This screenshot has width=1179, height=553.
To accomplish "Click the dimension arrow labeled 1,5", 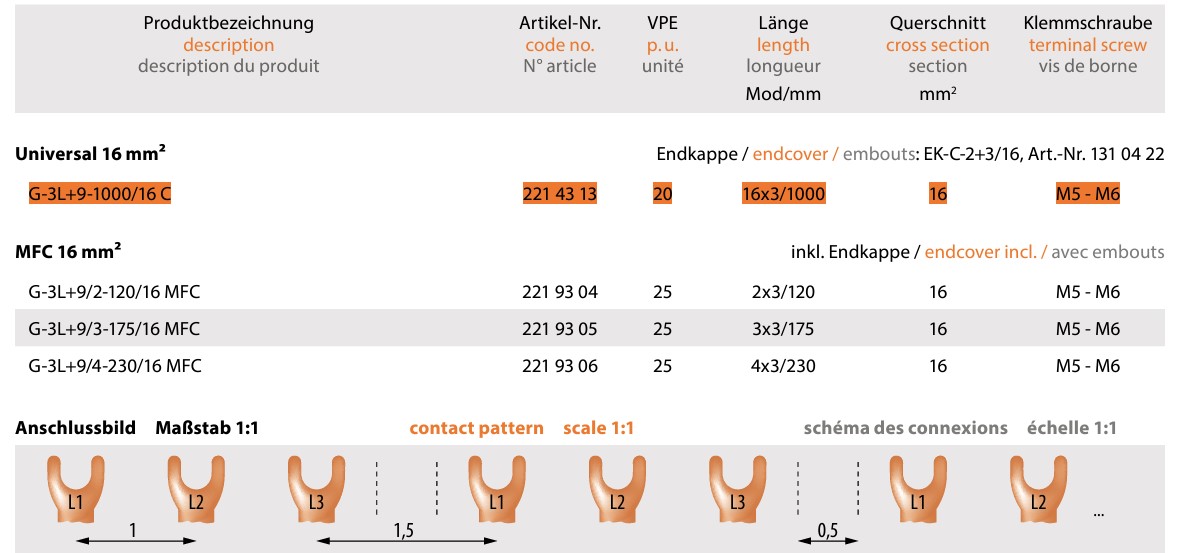I will click(x=406, y=540).
